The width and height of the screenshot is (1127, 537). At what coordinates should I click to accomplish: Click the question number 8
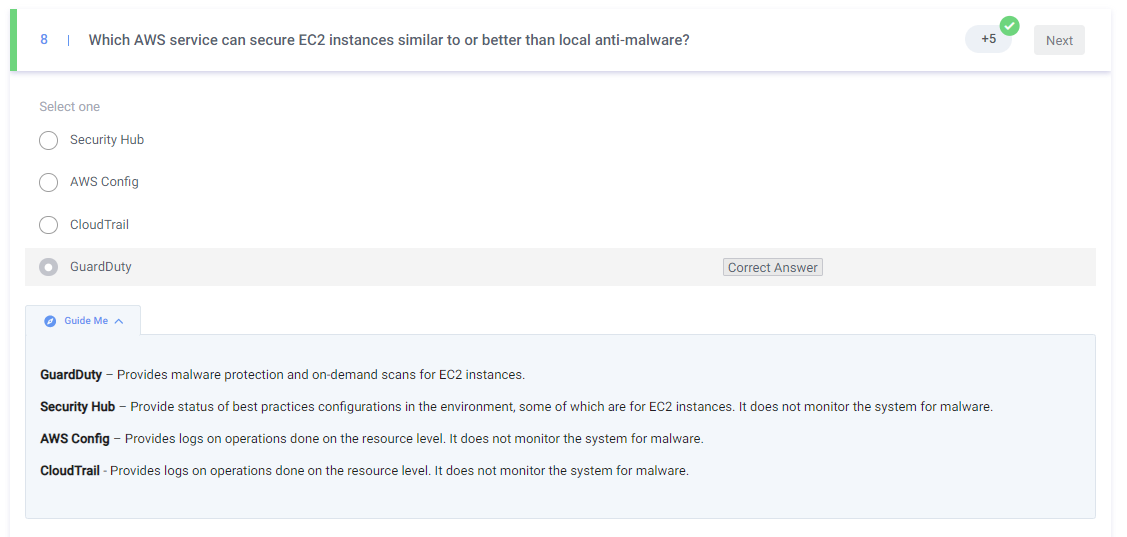[44, 40]
